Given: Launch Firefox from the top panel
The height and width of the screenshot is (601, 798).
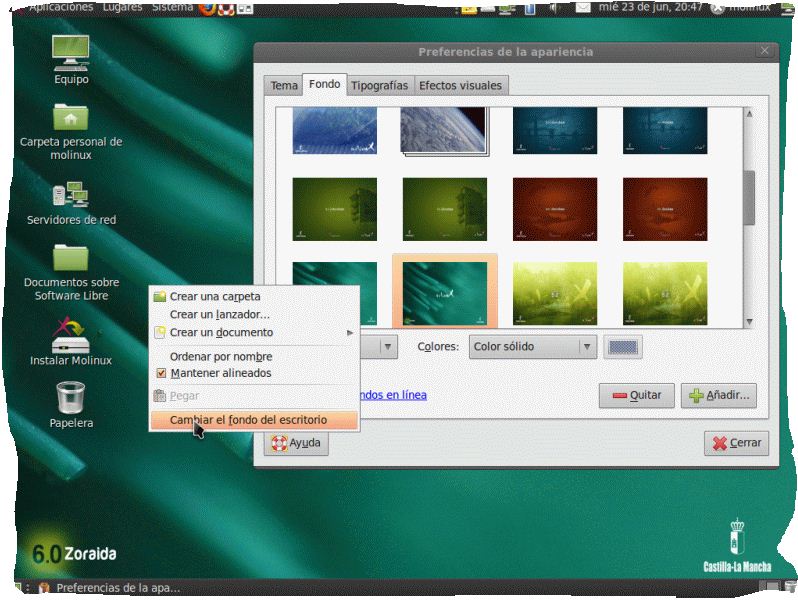Looking at the screenshot, I should 207,7.
